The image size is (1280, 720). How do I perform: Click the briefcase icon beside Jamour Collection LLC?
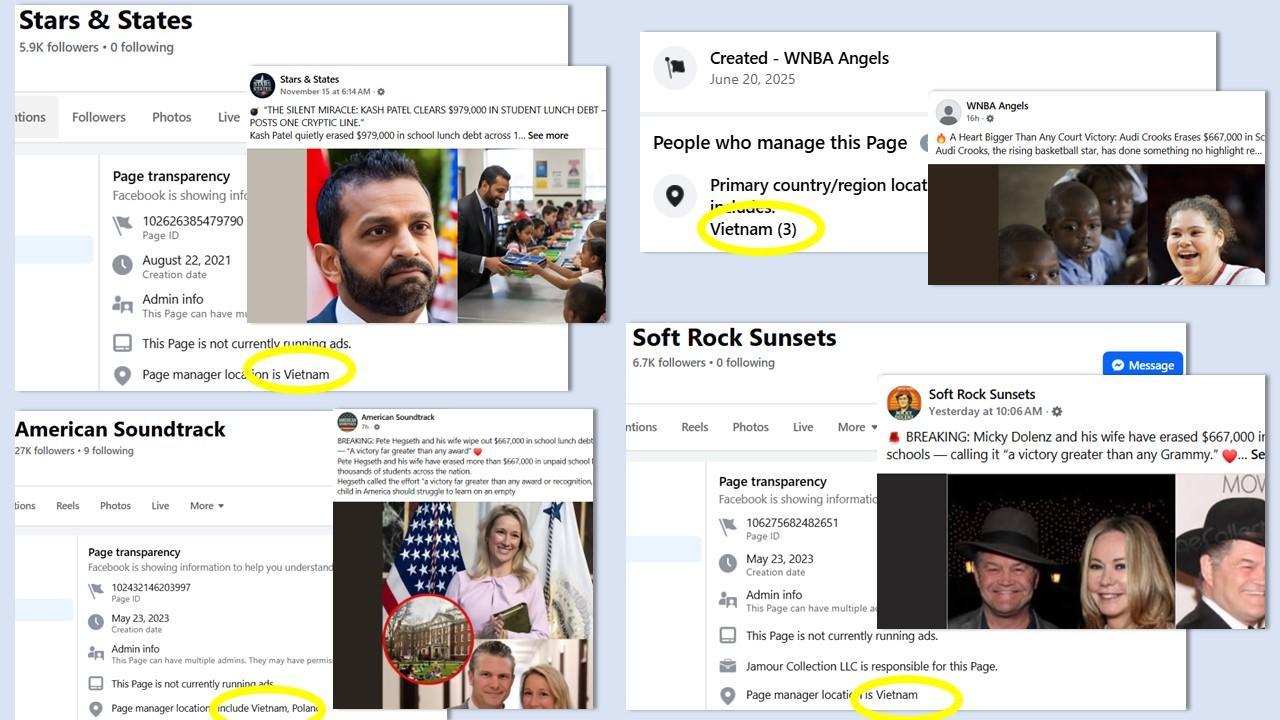[x=728, y=666]
